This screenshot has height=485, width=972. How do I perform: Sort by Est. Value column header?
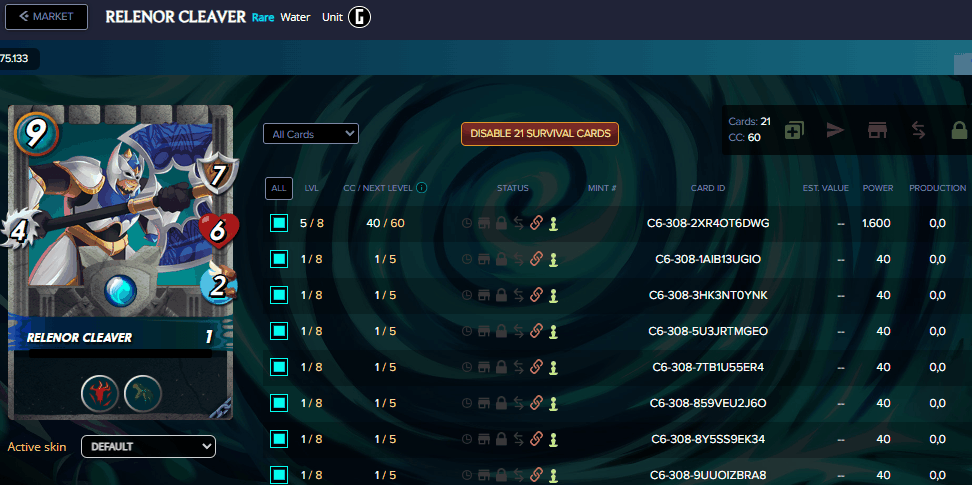click(826, 188)
